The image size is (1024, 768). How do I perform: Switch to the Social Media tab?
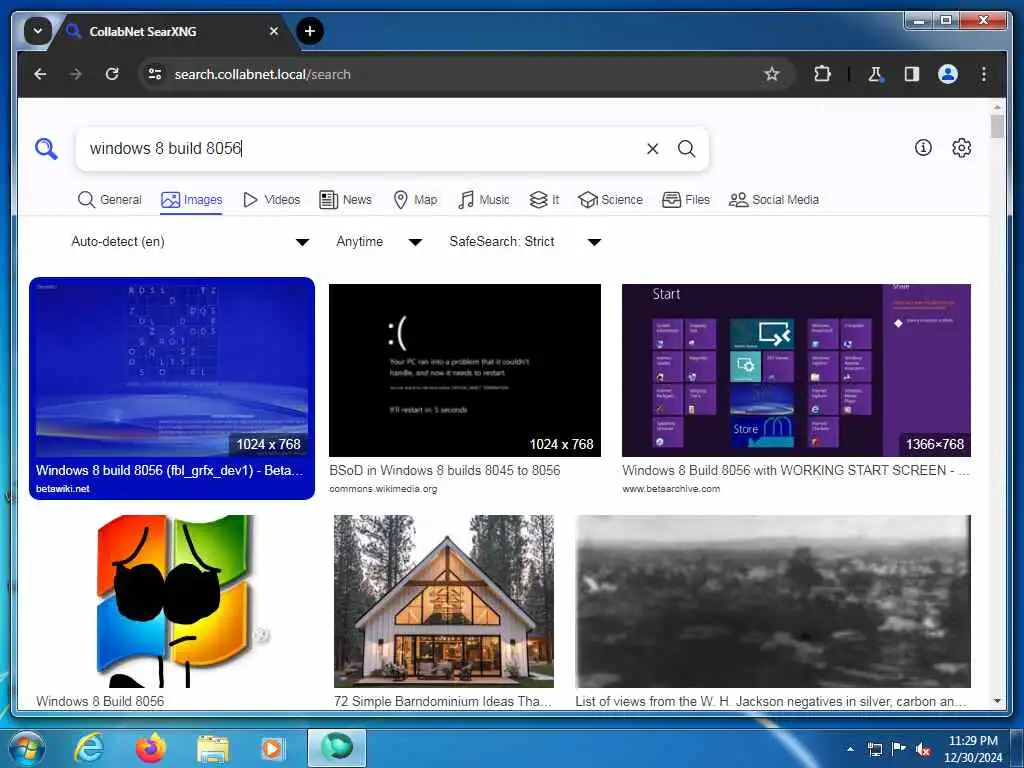pos(774,200)
